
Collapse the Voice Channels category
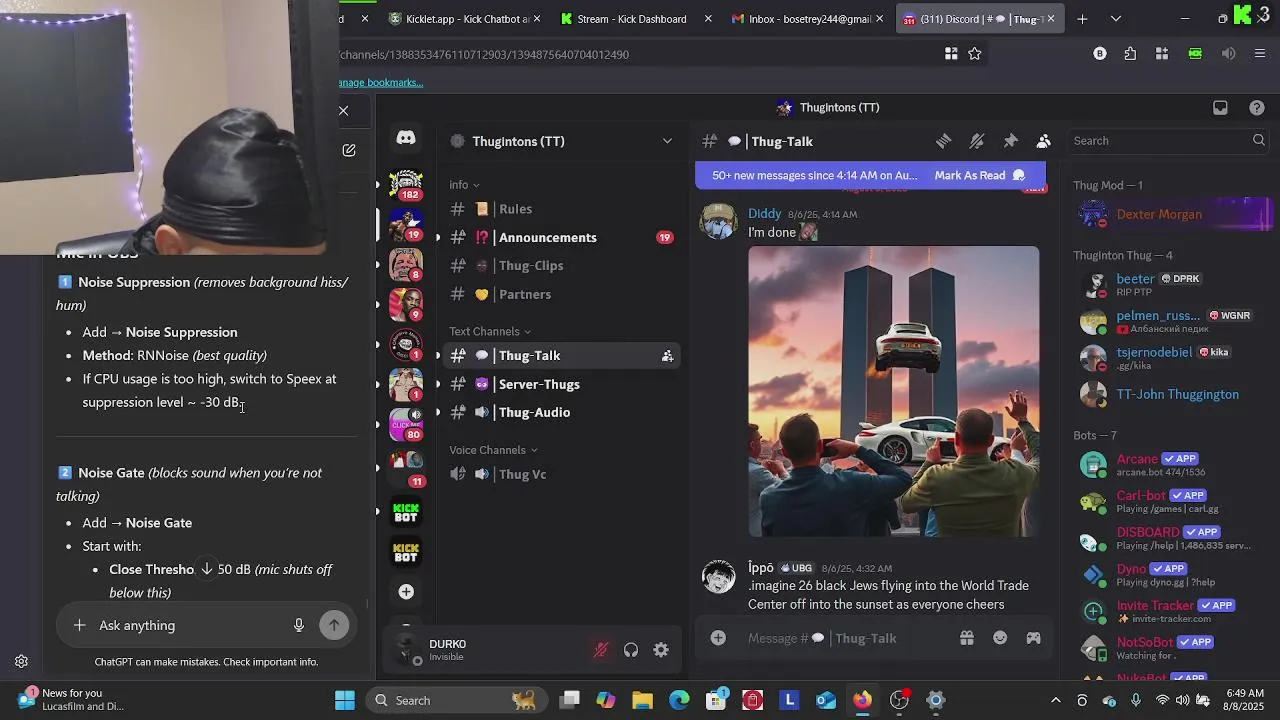(493, 450)
